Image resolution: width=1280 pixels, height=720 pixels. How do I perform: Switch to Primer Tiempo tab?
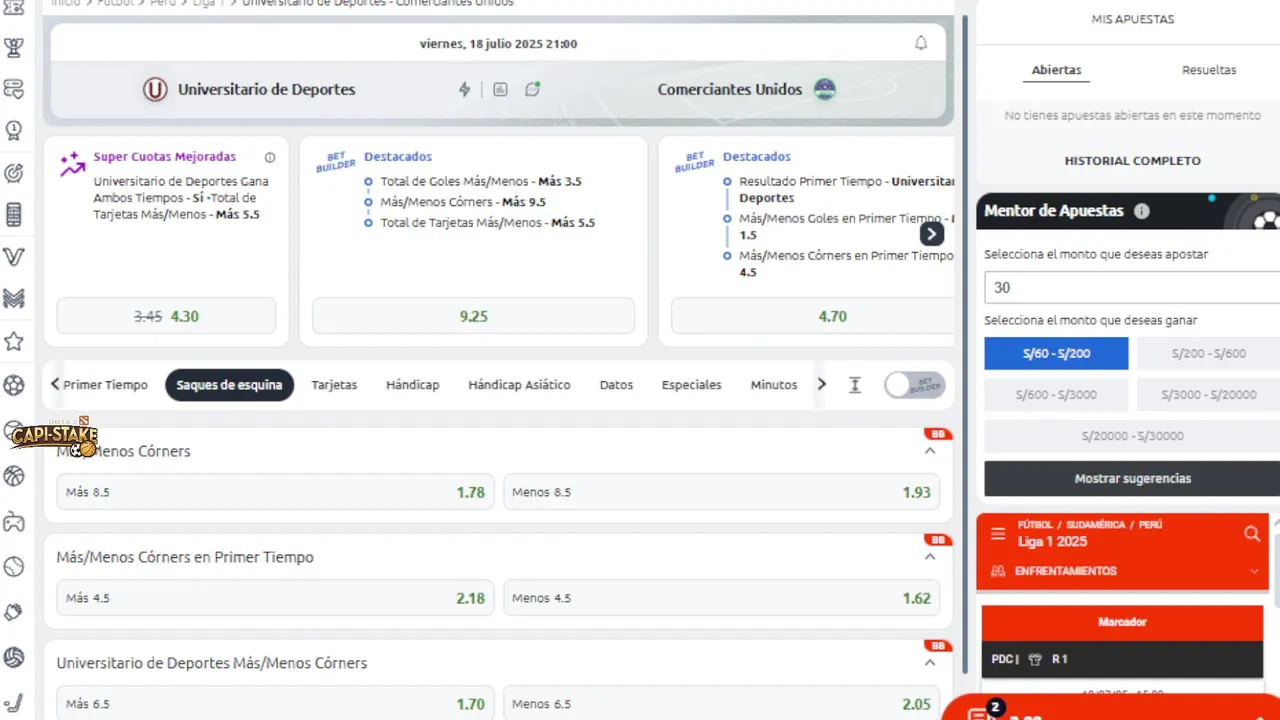pyautogui.click(x=105, y=385)
